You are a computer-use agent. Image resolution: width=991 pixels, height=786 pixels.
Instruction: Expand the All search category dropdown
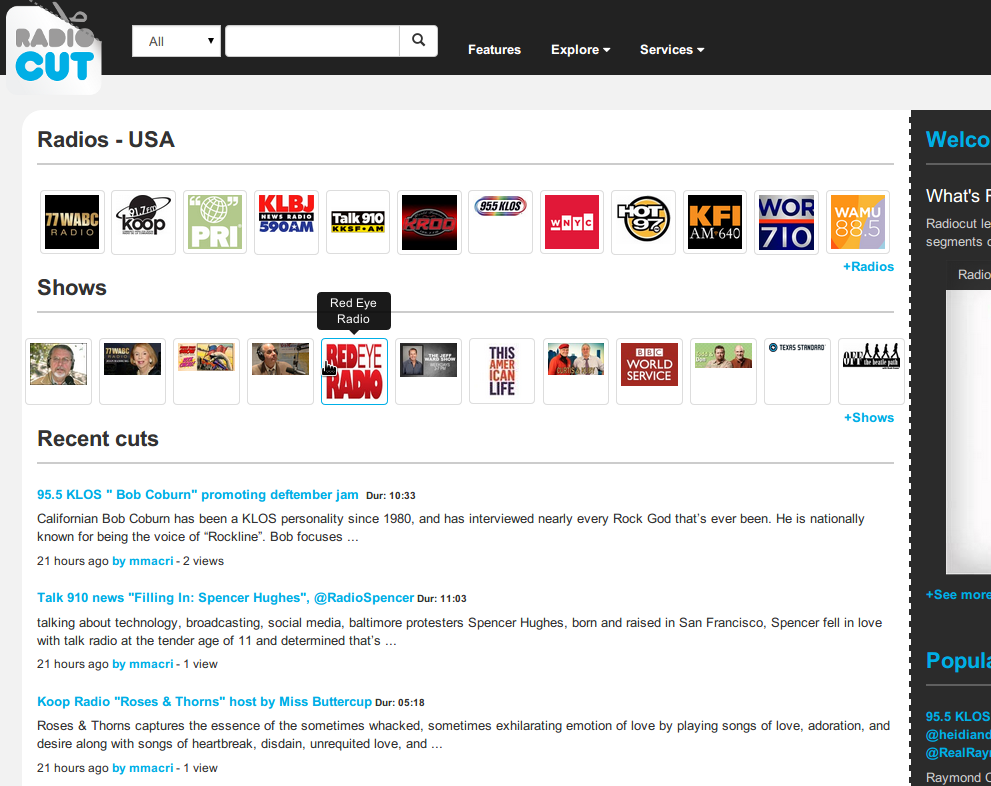tap(176, 41)
